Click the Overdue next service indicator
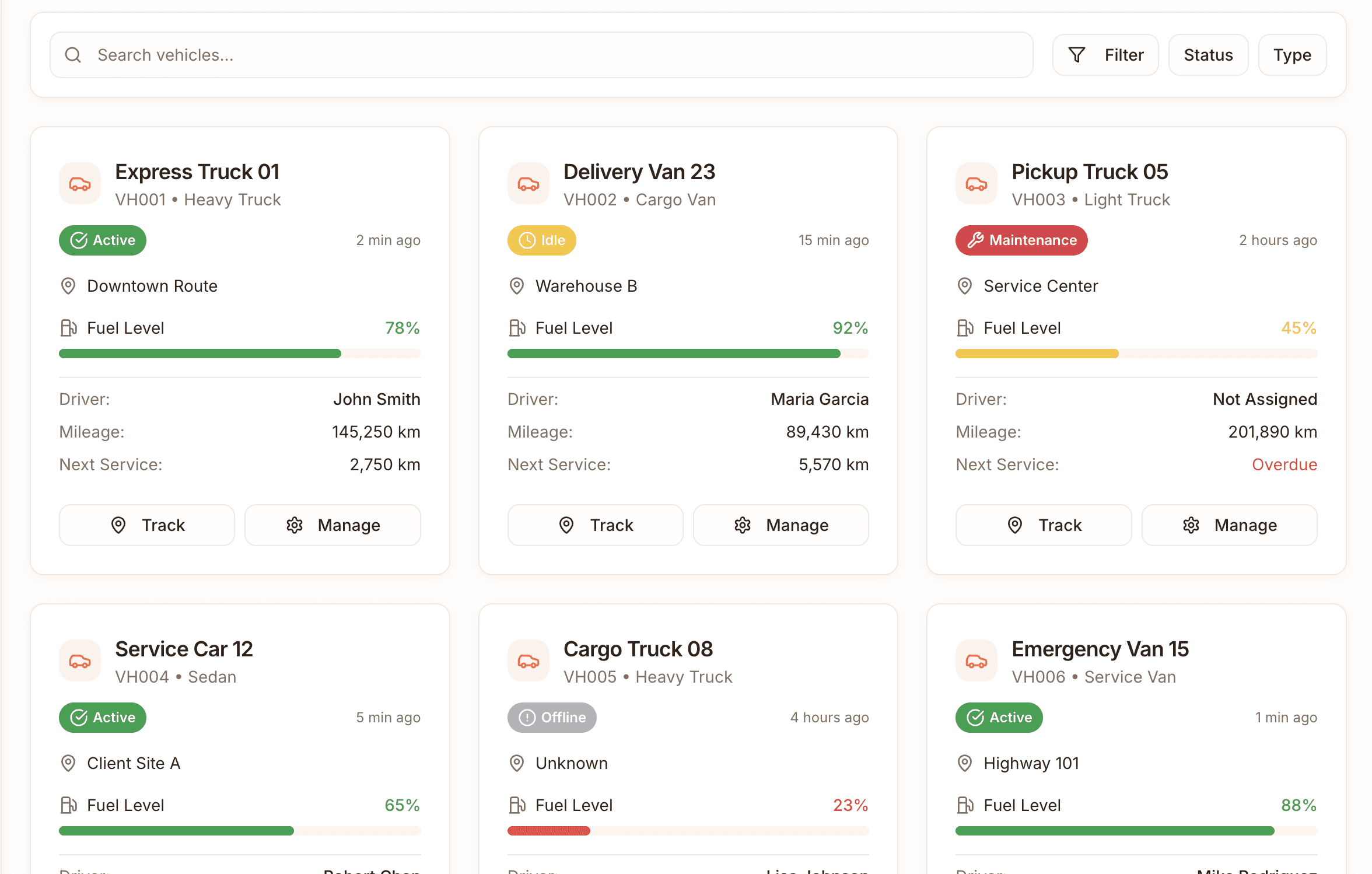This screenshot has width=1372, height=874. pos(1284,464)
